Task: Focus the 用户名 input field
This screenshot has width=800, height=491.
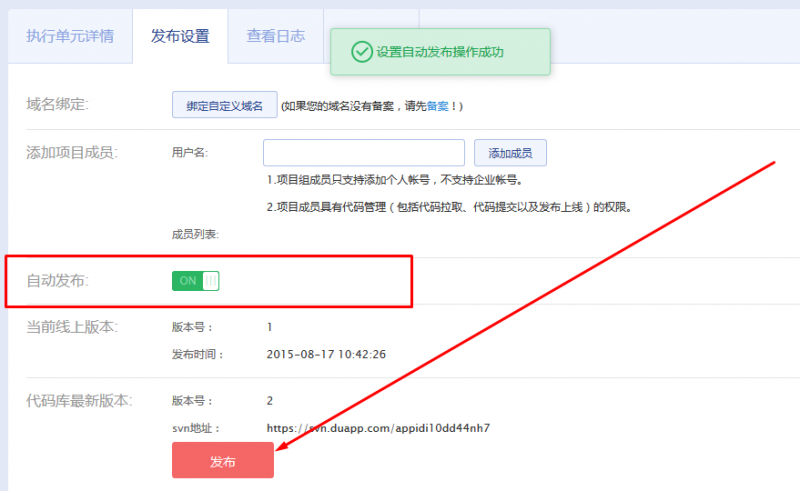Action: 364,153
